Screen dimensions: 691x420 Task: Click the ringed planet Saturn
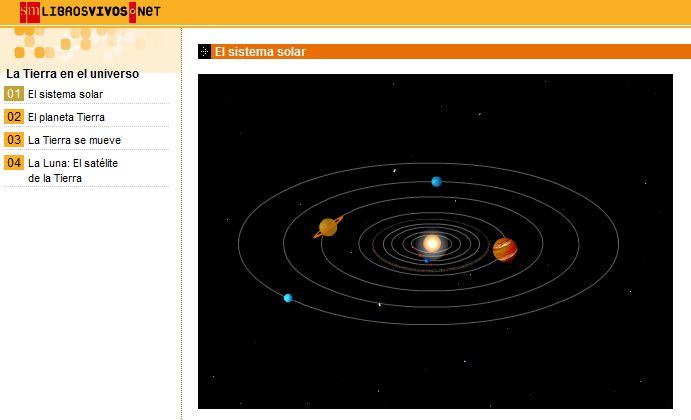pyautogui.click(x=328, y=228)
